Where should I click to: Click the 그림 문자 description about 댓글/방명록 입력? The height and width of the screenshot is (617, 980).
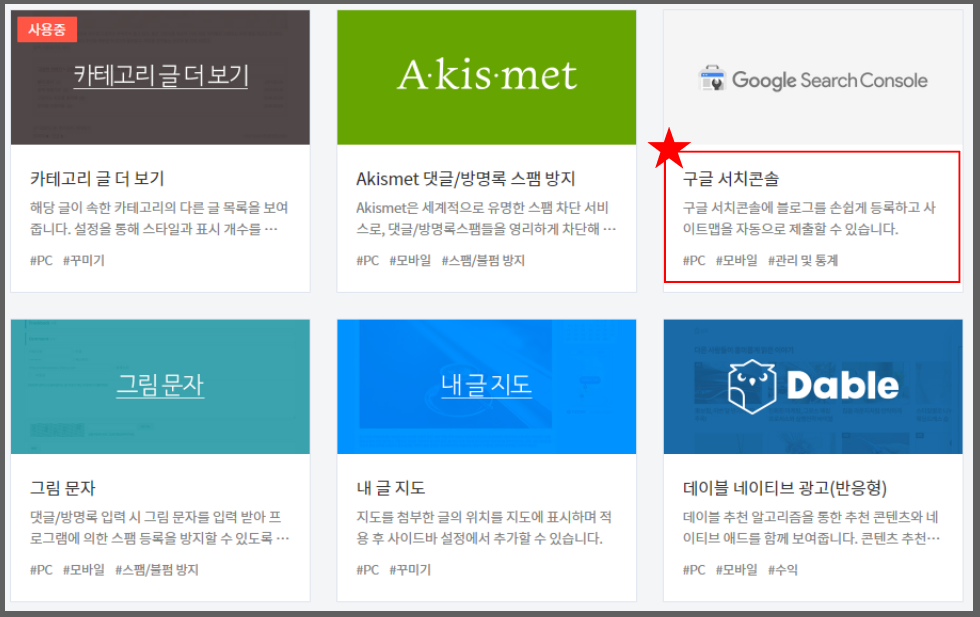[x=159, y=528]
